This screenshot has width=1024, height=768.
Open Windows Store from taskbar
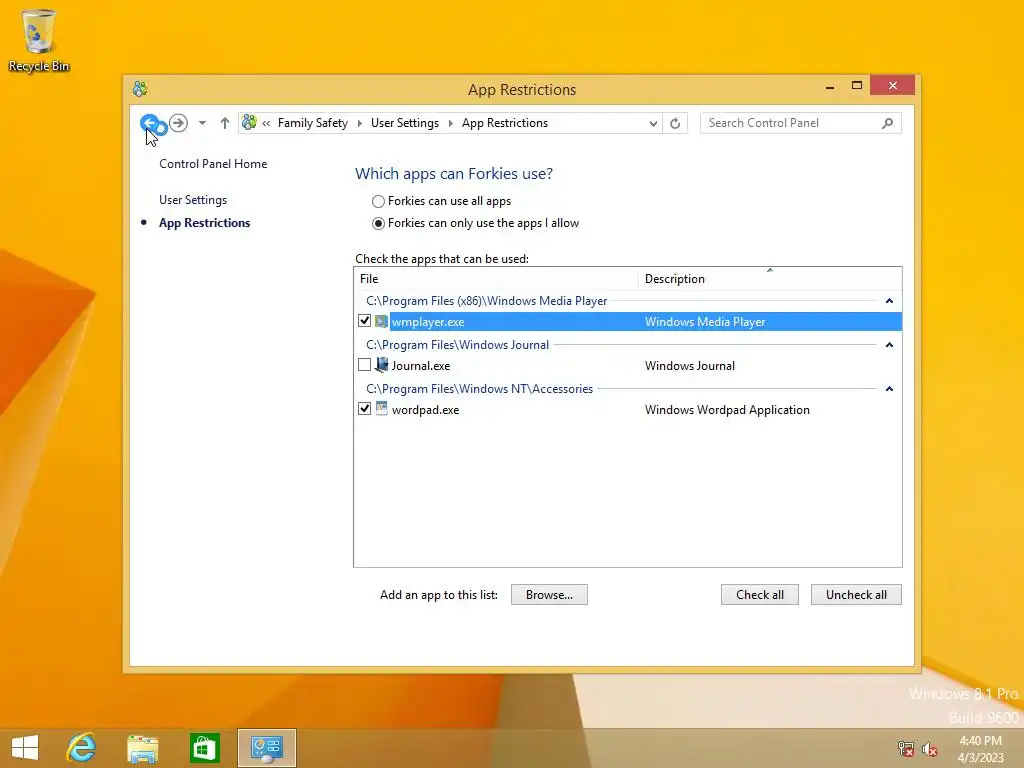[x=204, y=748]
